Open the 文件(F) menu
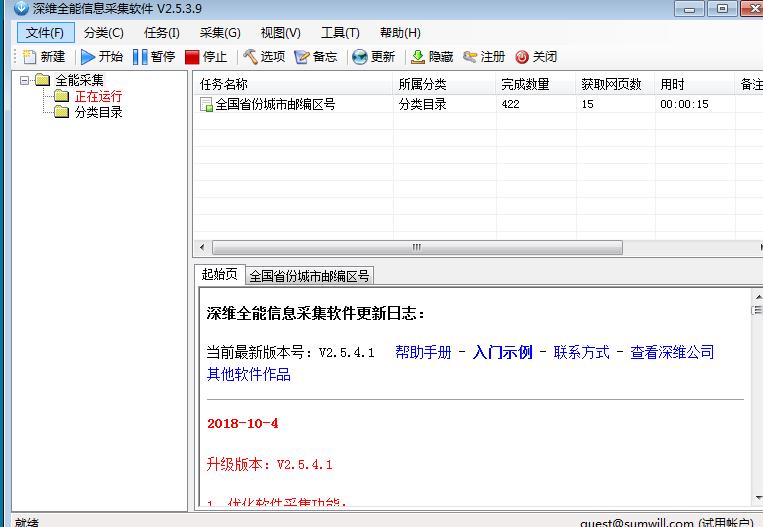Viewport: 763px width, 527px height. point(45,33)
